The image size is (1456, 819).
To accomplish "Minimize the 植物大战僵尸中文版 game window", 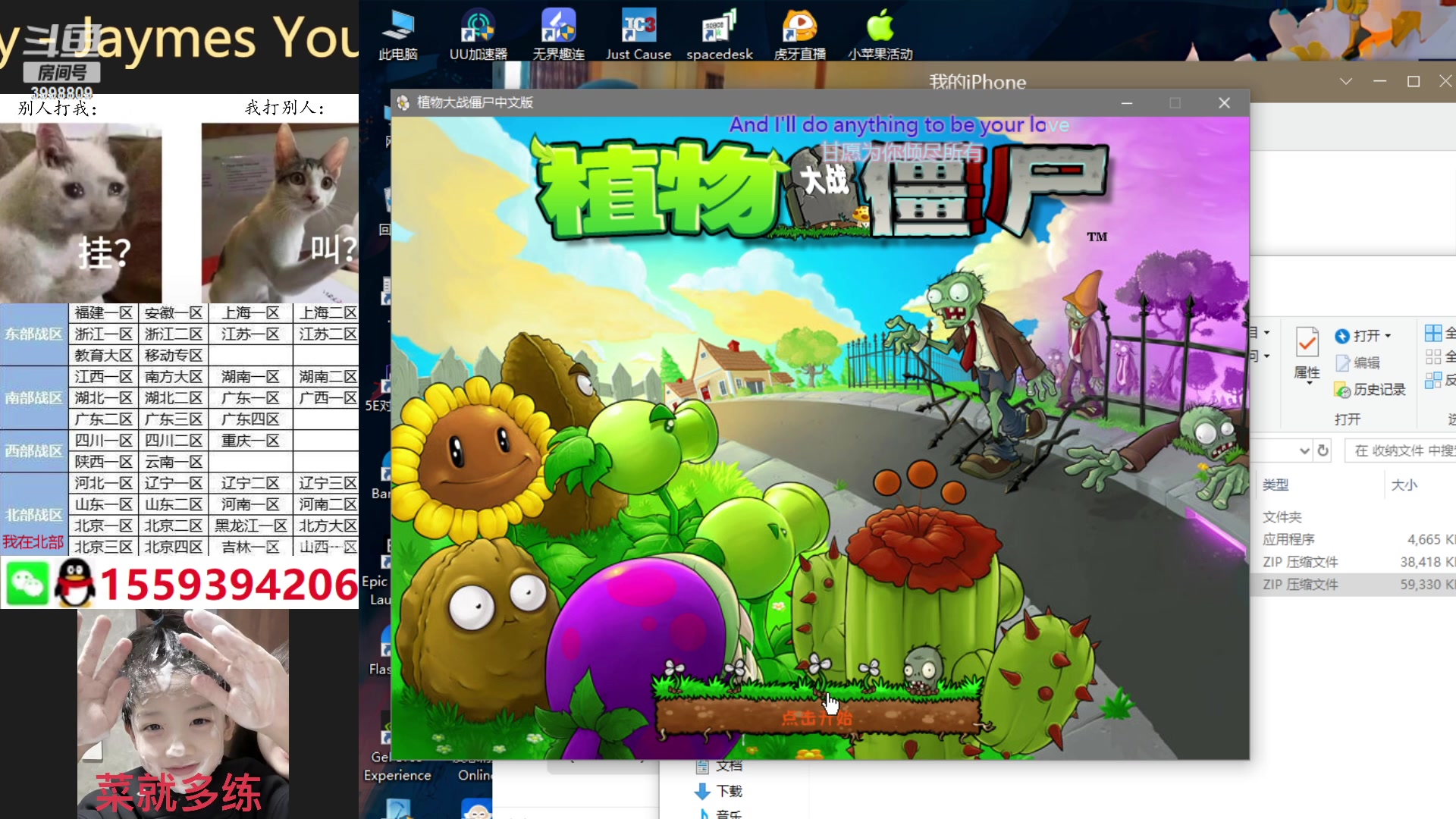I will point(1127,102).
